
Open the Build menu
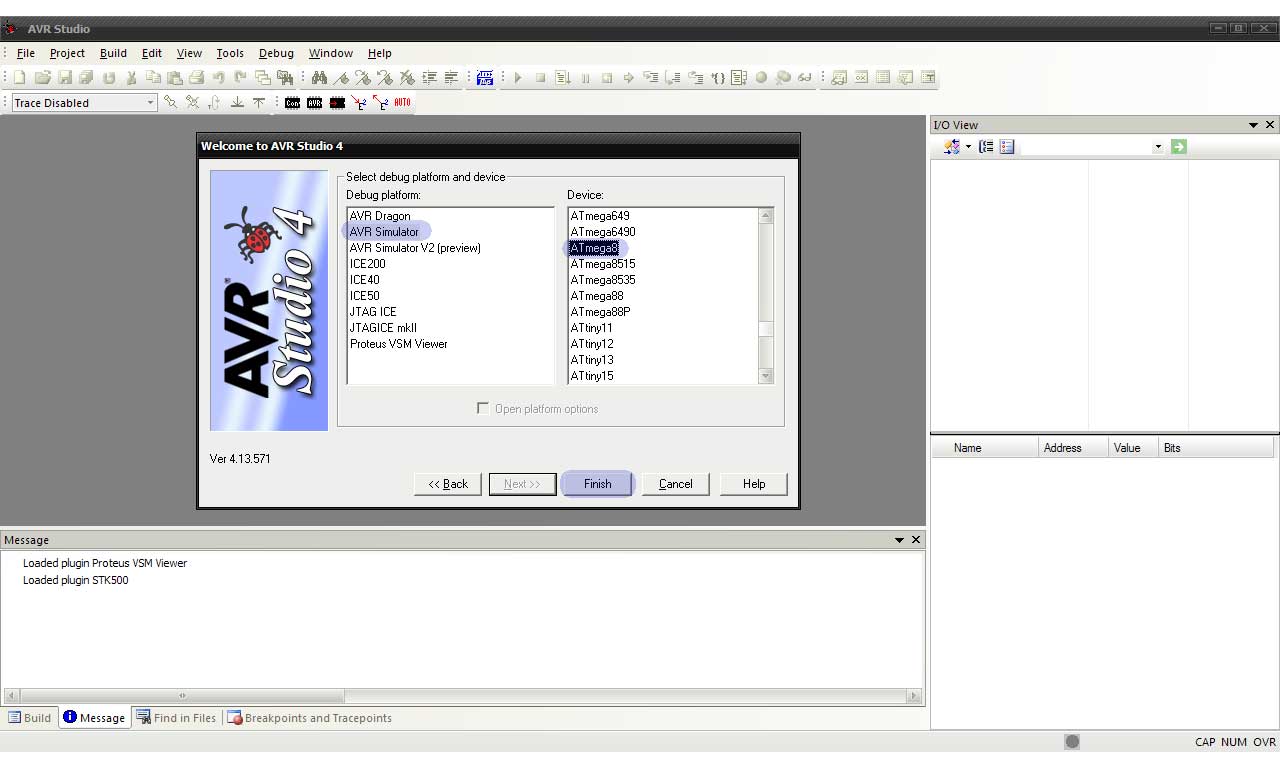coord(113,53)
